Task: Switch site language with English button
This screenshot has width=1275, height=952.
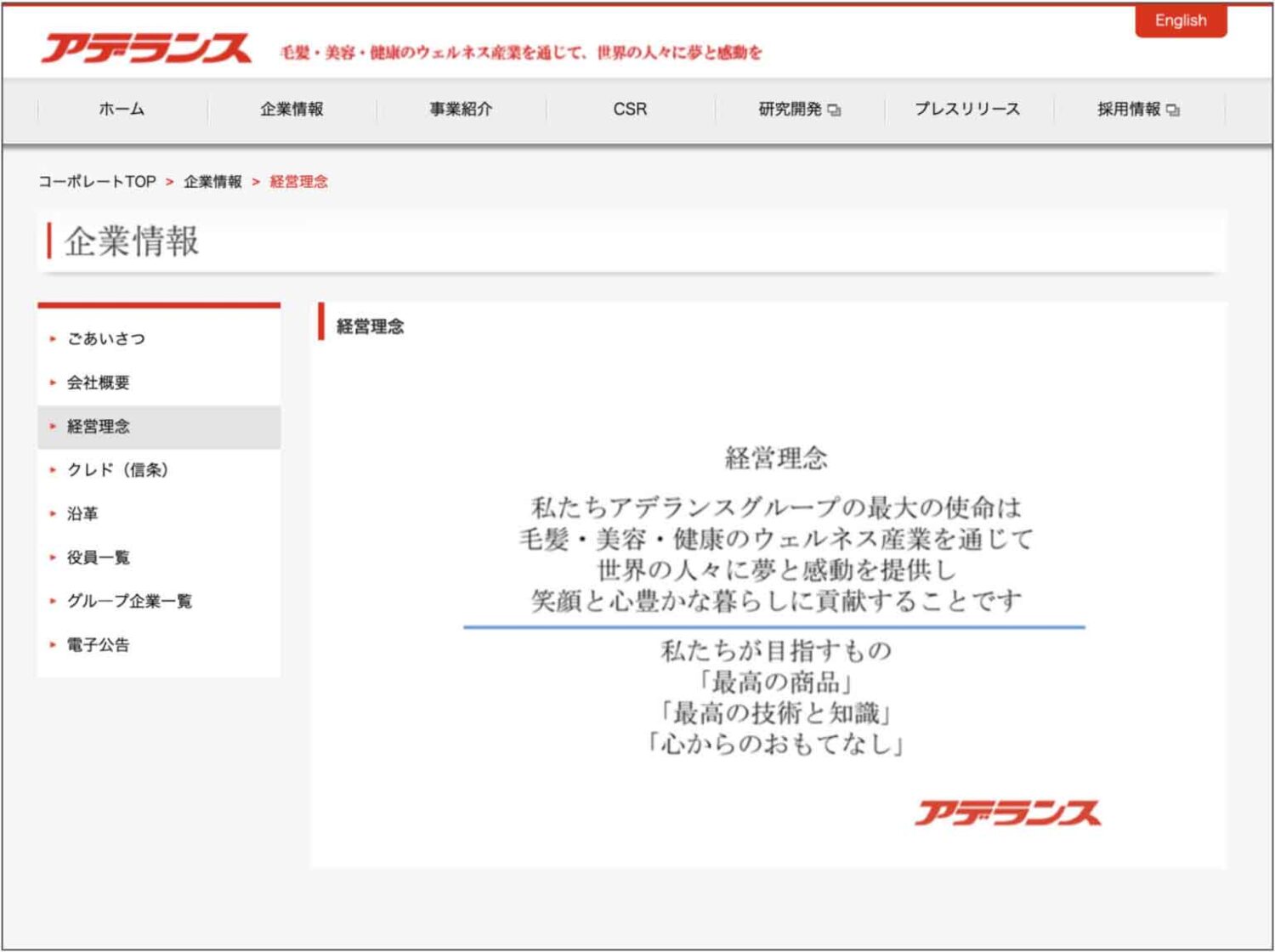Action: pyautogui.click(x=1181, y=20)
